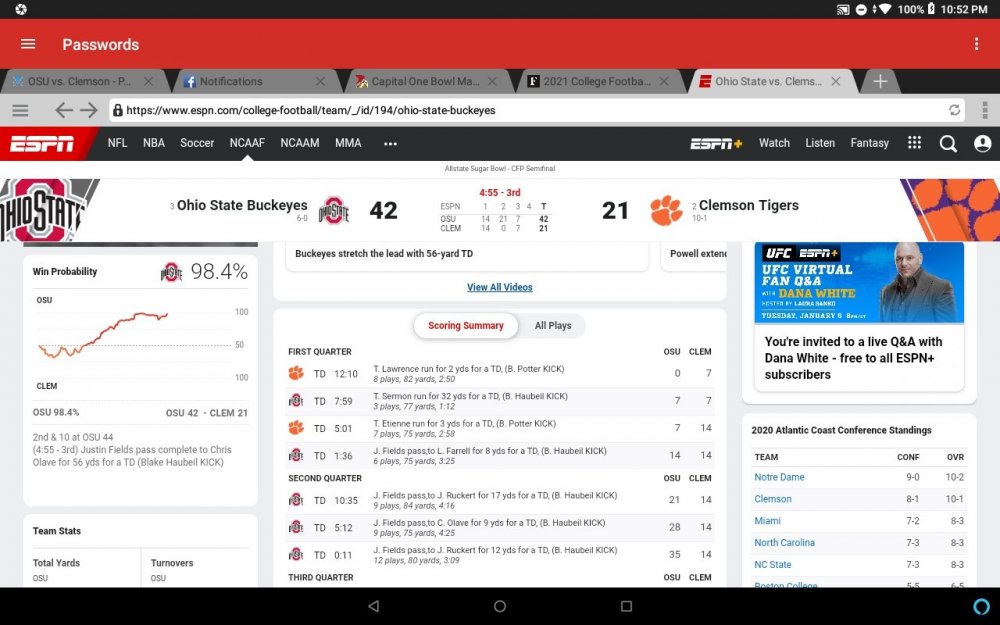Click the Clemson Tigers team name
This screenshot has height=625, width=1000.
click(x=749, y=205)
